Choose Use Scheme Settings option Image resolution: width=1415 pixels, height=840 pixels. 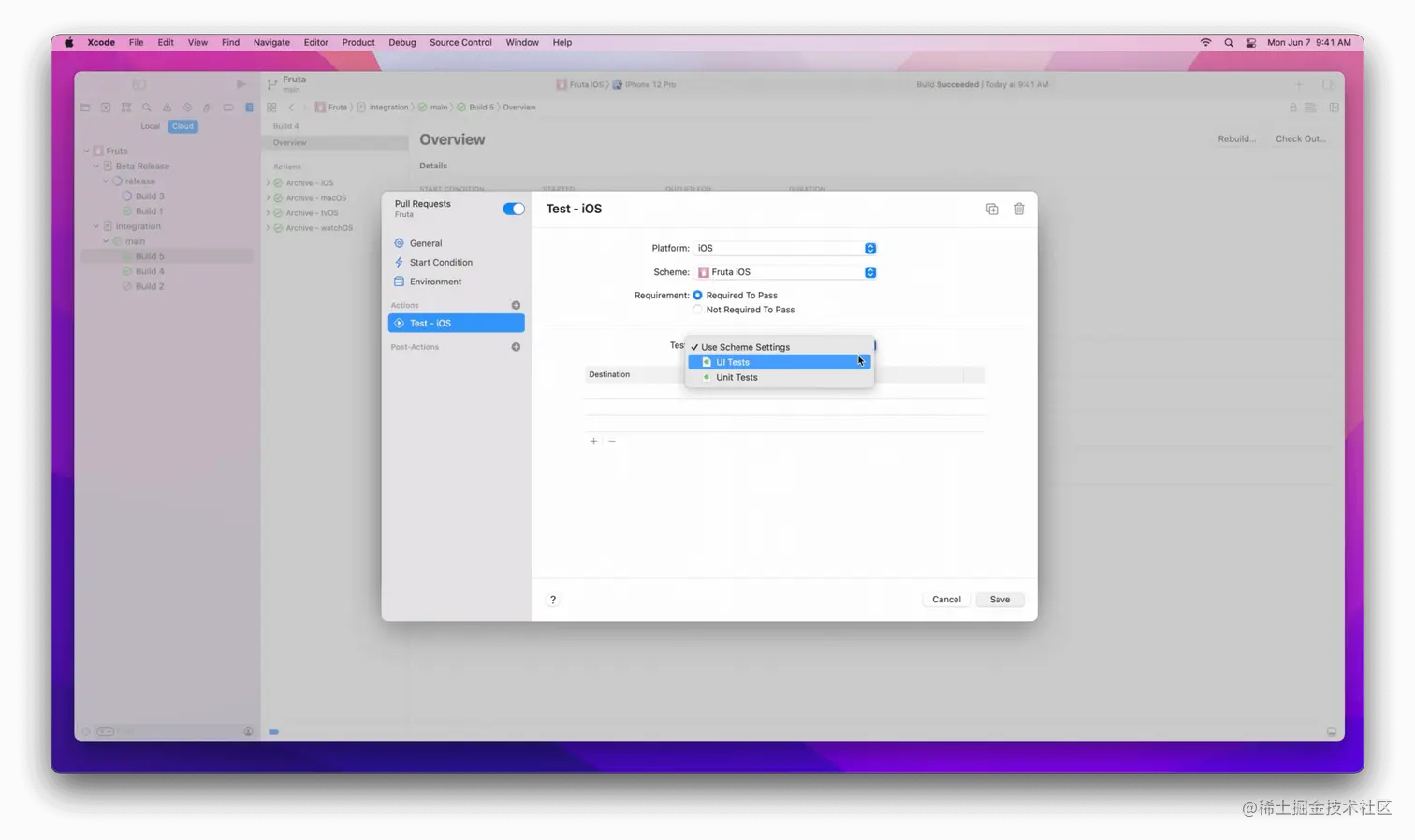coord(780,347)
